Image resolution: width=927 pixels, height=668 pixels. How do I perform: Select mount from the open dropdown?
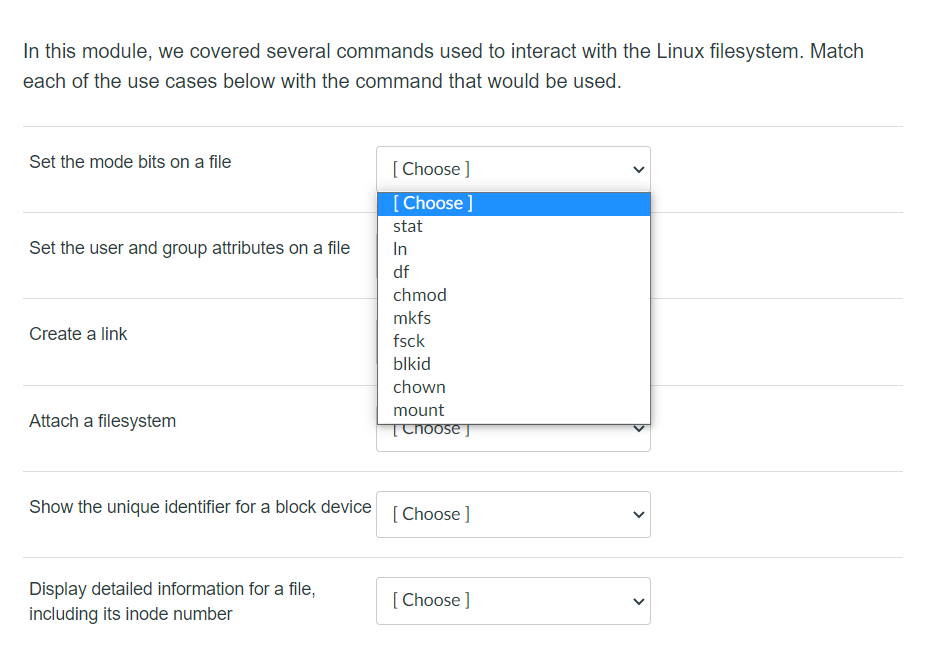click(419, 410)
